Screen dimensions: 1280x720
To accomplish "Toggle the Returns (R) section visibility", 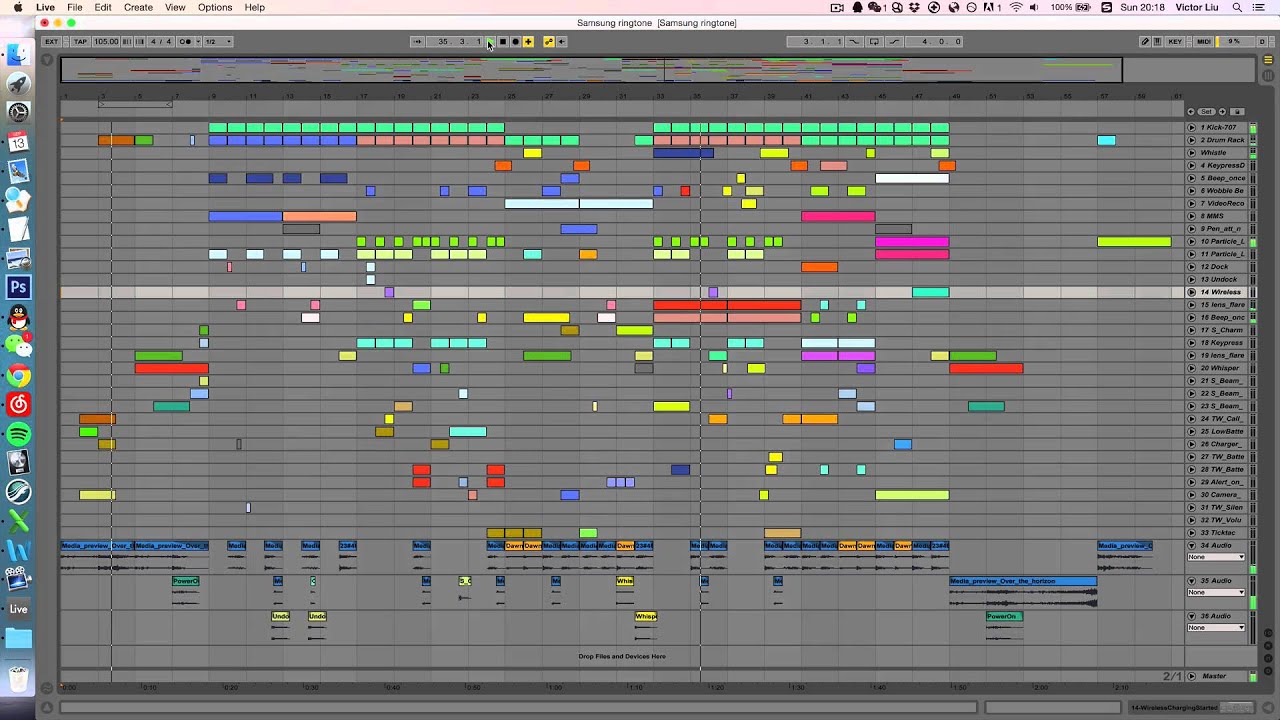I will pos(1268,646).
